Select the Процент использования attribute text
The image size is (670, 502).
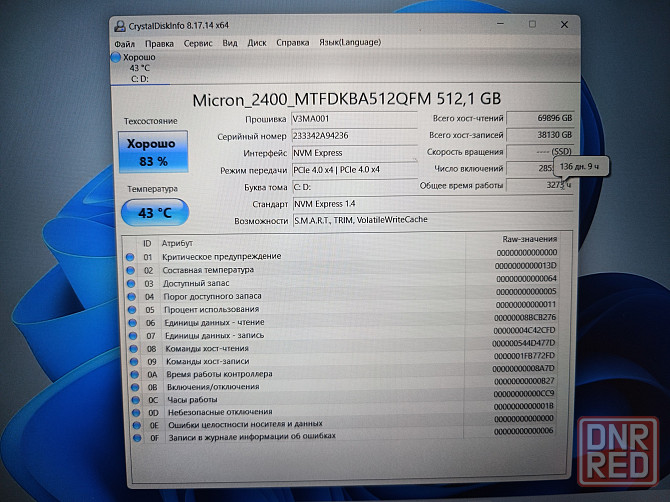212,309
